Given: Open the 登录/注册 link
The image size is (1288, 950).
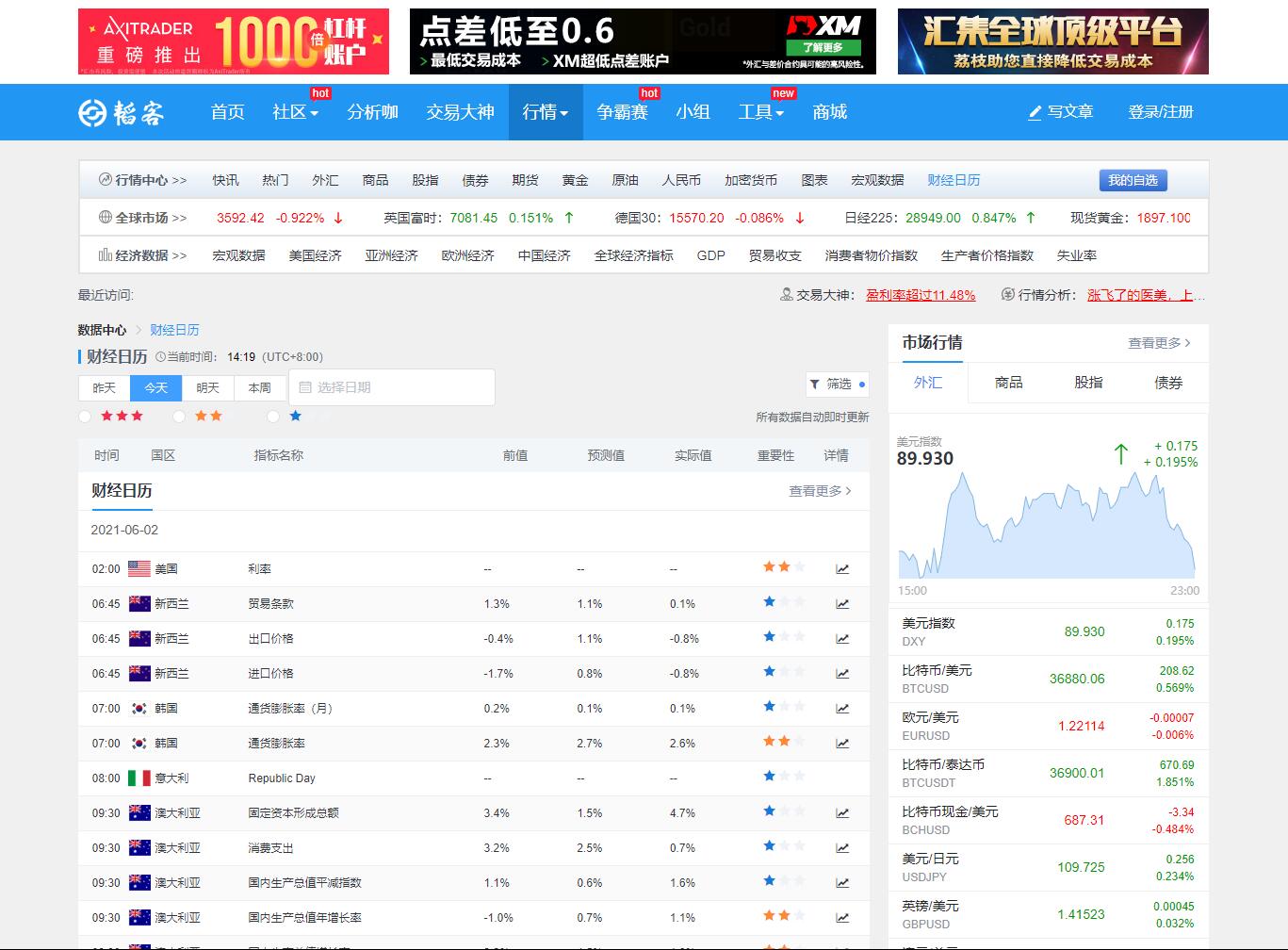Looking at the screenshot, I should coord(1161,112).
